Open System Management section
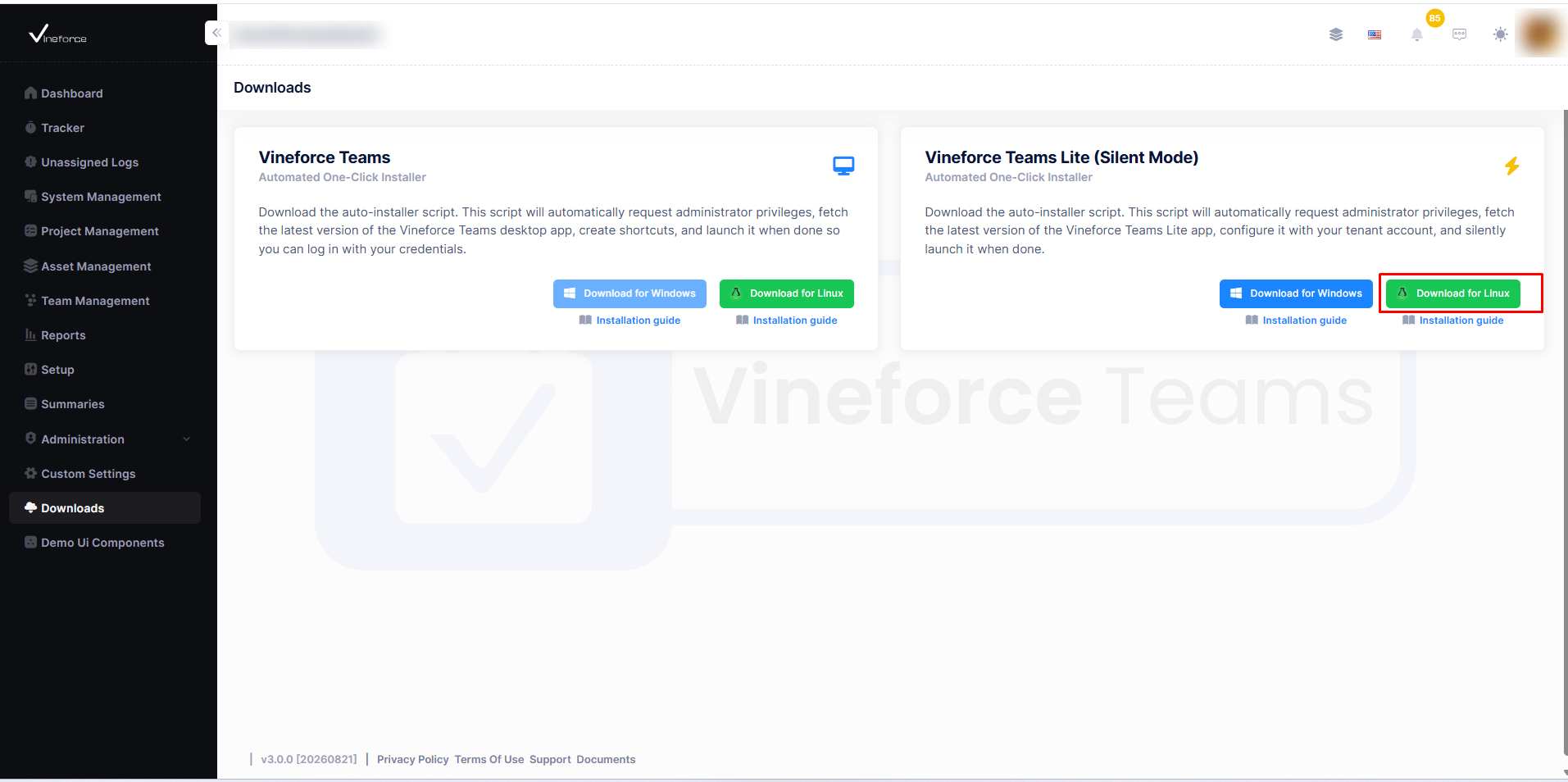1568x782 pixels. (105, 197)
